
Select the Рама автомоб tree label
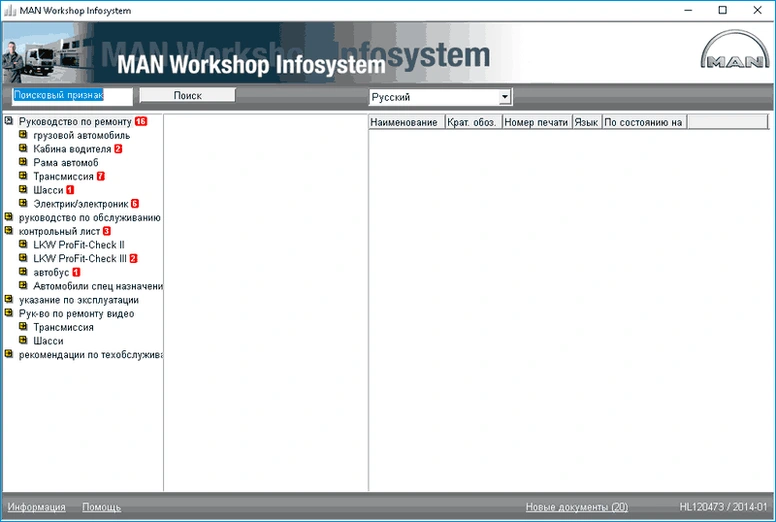tap(66, 163)
